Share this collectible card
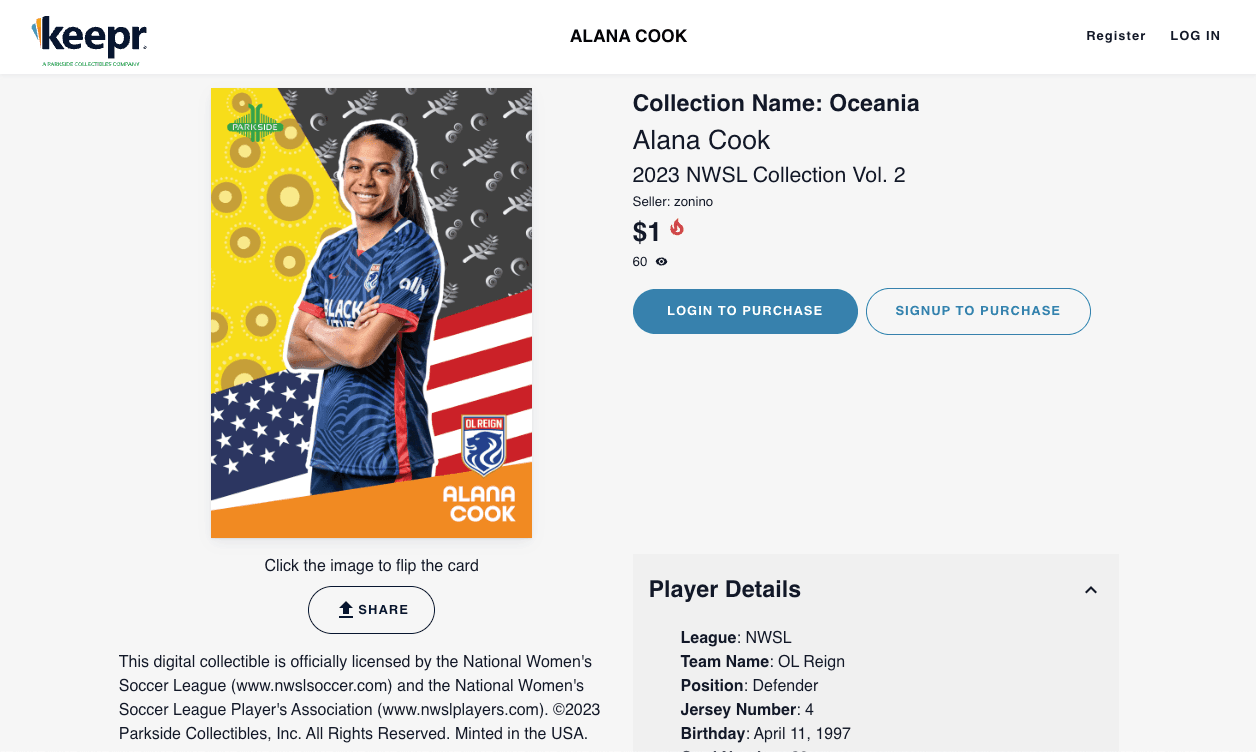The height and width of the screenshot is (752, 1256). tap(371, 610)
